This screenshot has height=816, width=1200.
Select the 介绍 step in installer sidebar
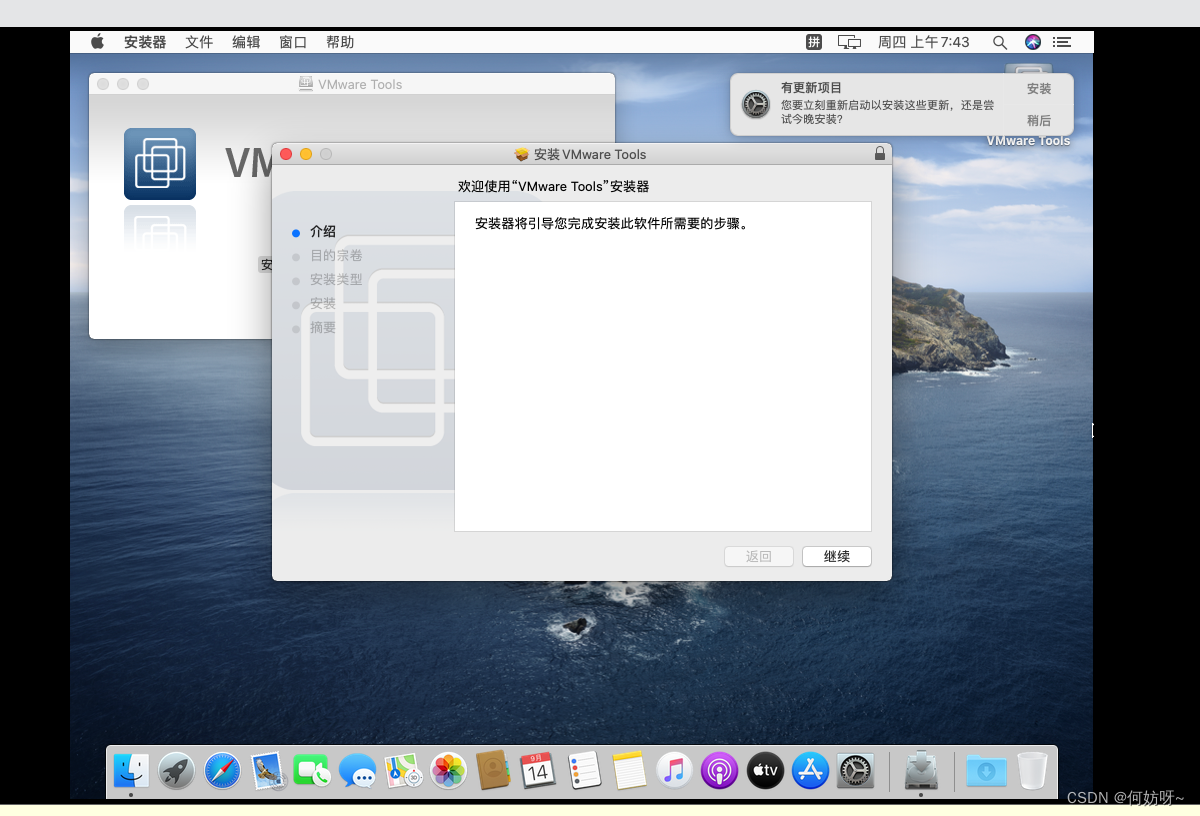pyautogui.click(x=323, y=232)
